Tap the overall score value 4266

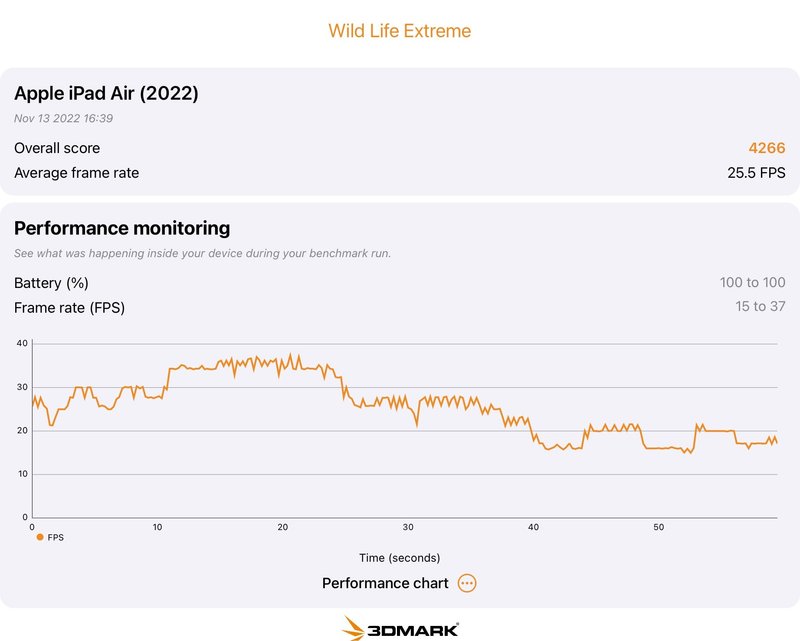767,148
